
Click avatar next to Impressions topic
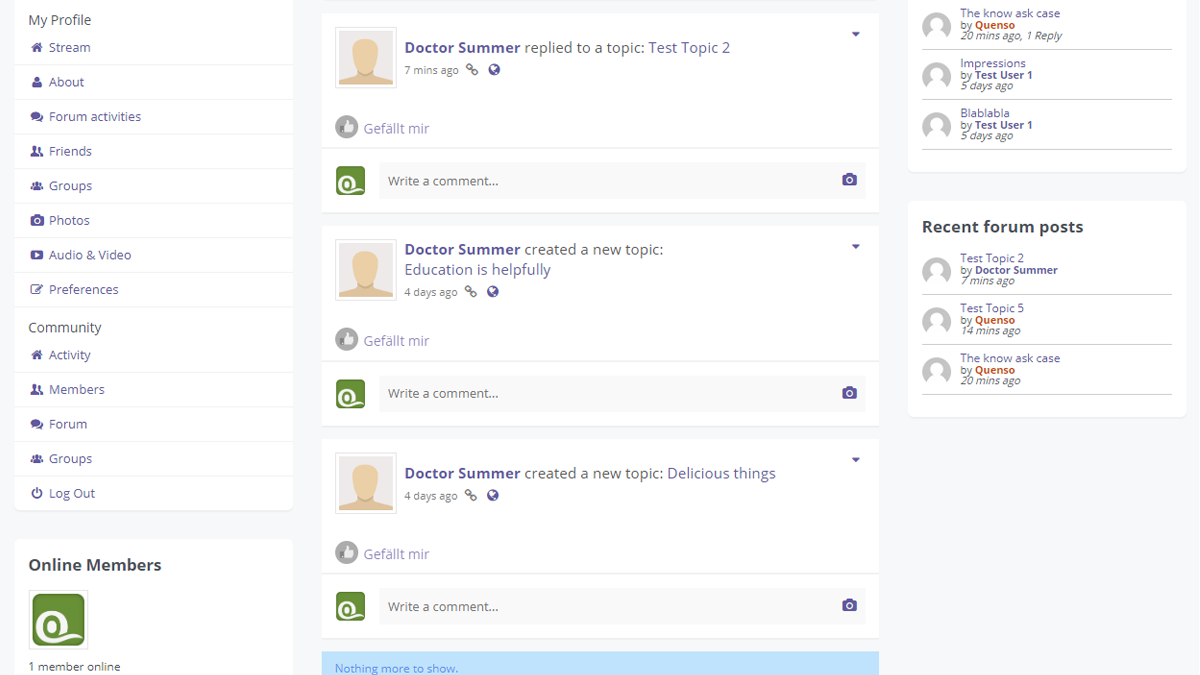tap(936, 76)
